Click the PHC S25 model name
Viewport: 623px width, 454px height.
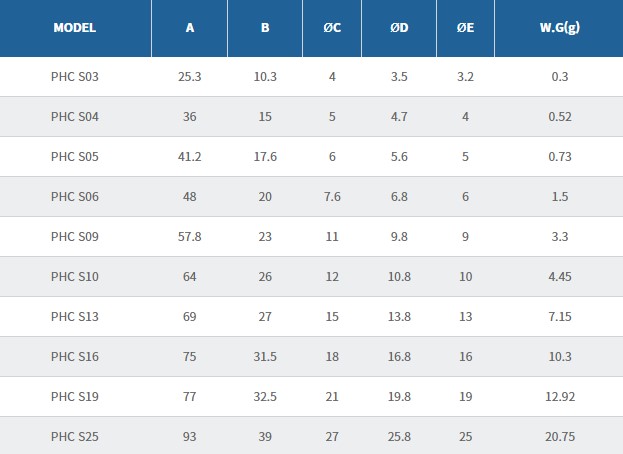pyautogui.click(x=75, y=436)
